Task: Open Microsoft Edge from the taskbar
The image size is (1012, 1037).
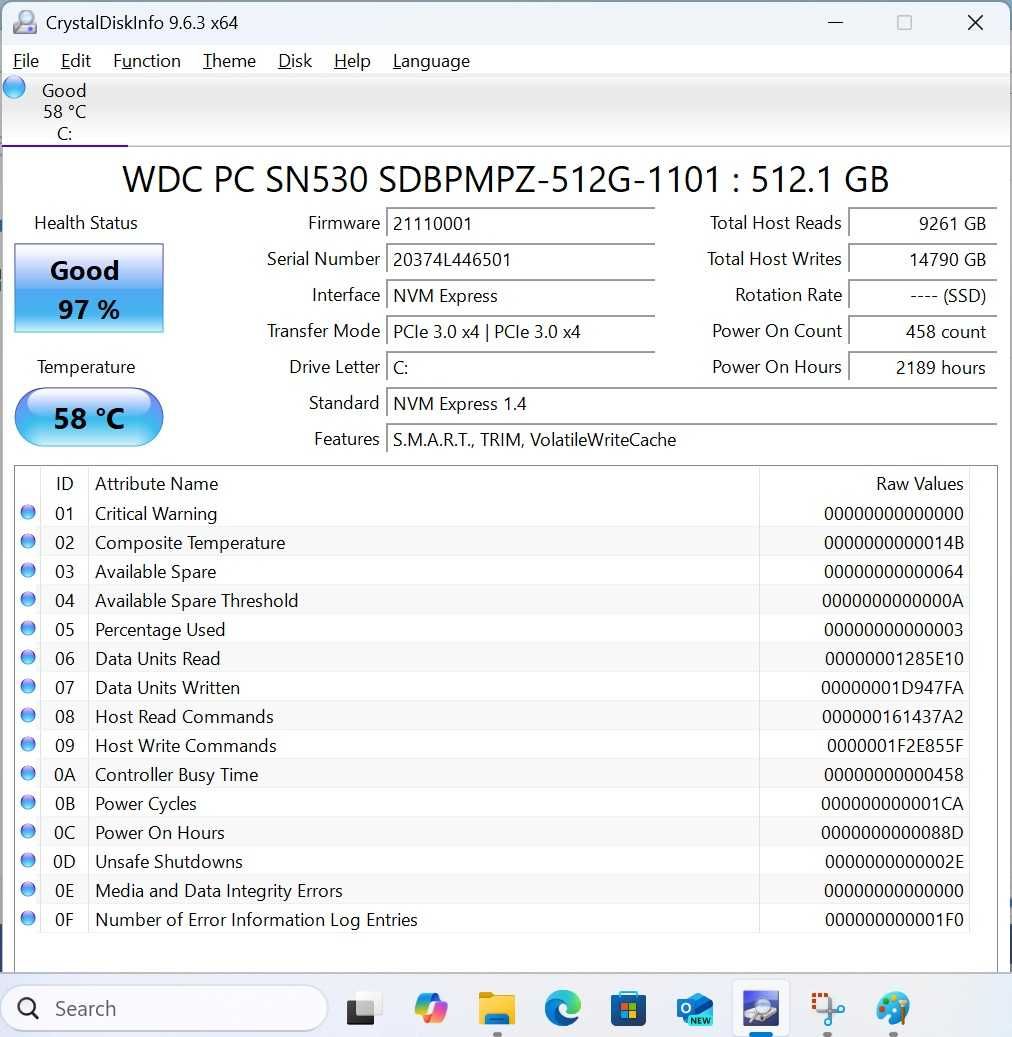Action: pos(563,1009)
